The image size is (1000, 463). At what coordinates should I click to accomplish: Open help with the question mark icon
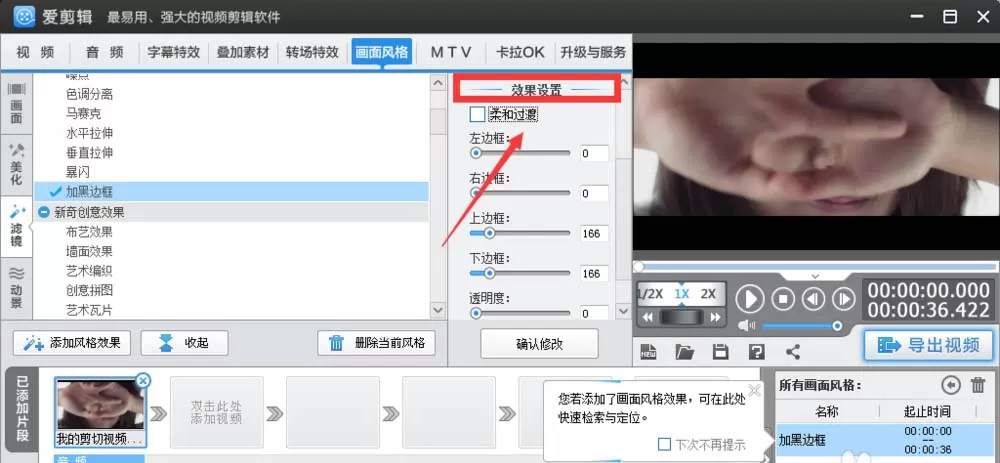tap(756, 351)
